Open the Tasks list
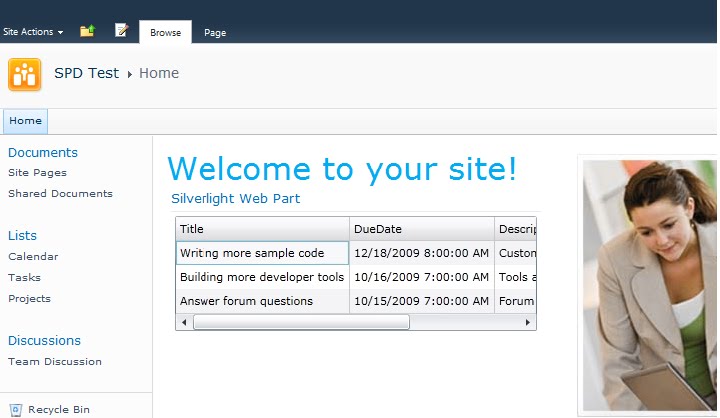 pyautogui.click(x=24, y=277)
